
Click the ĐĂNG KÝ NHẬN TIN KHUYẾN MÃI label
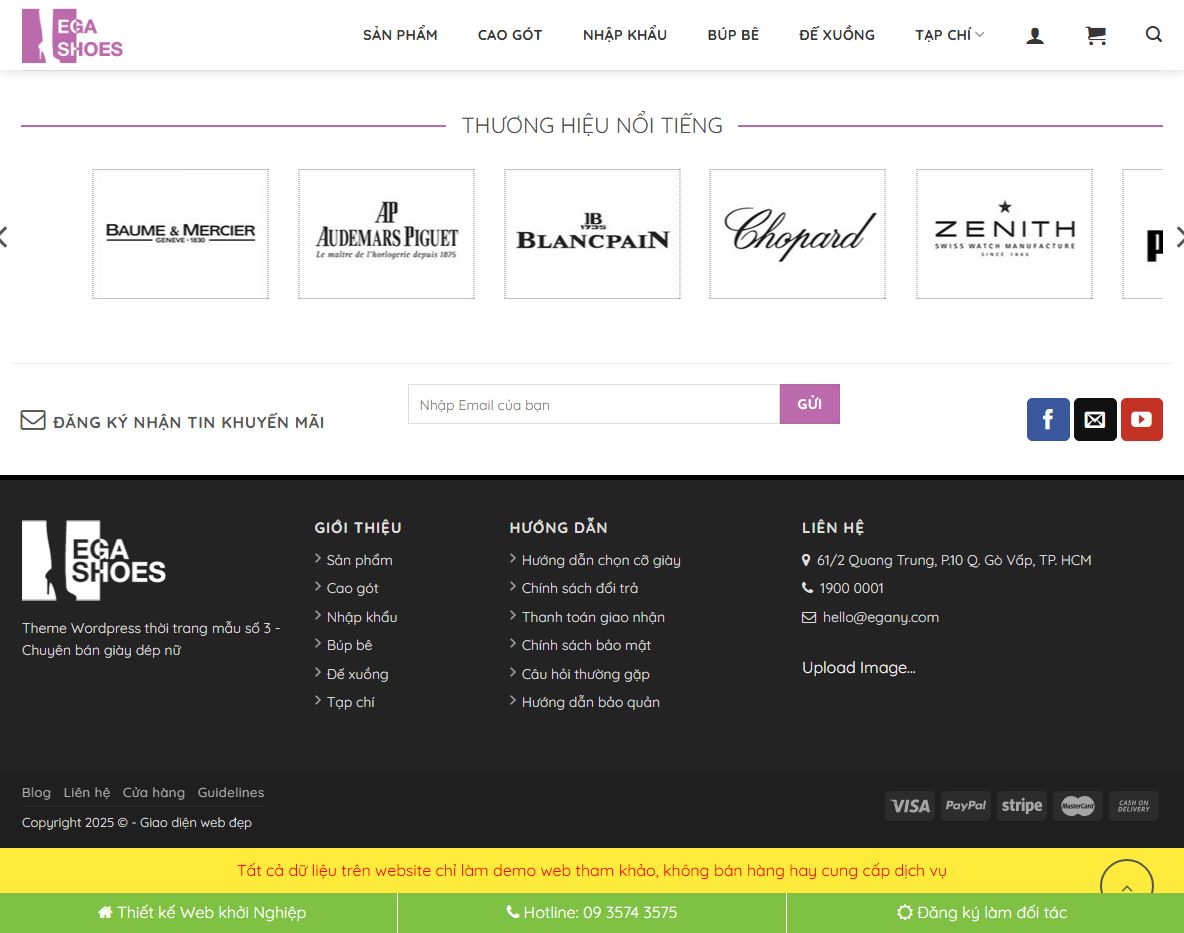189,422
